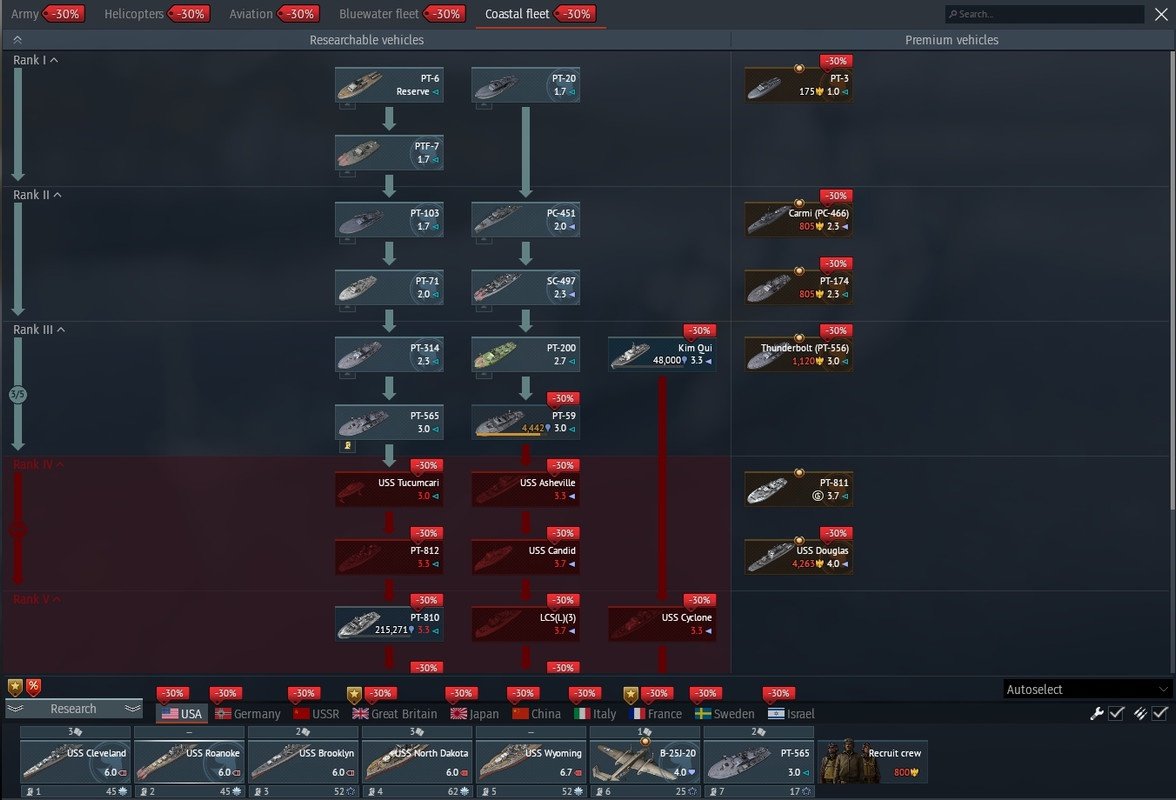The width and height of the screenshot is (1176, 800).
Task: Switch to the Helicopters tab
Action: [x=157, y=14]
